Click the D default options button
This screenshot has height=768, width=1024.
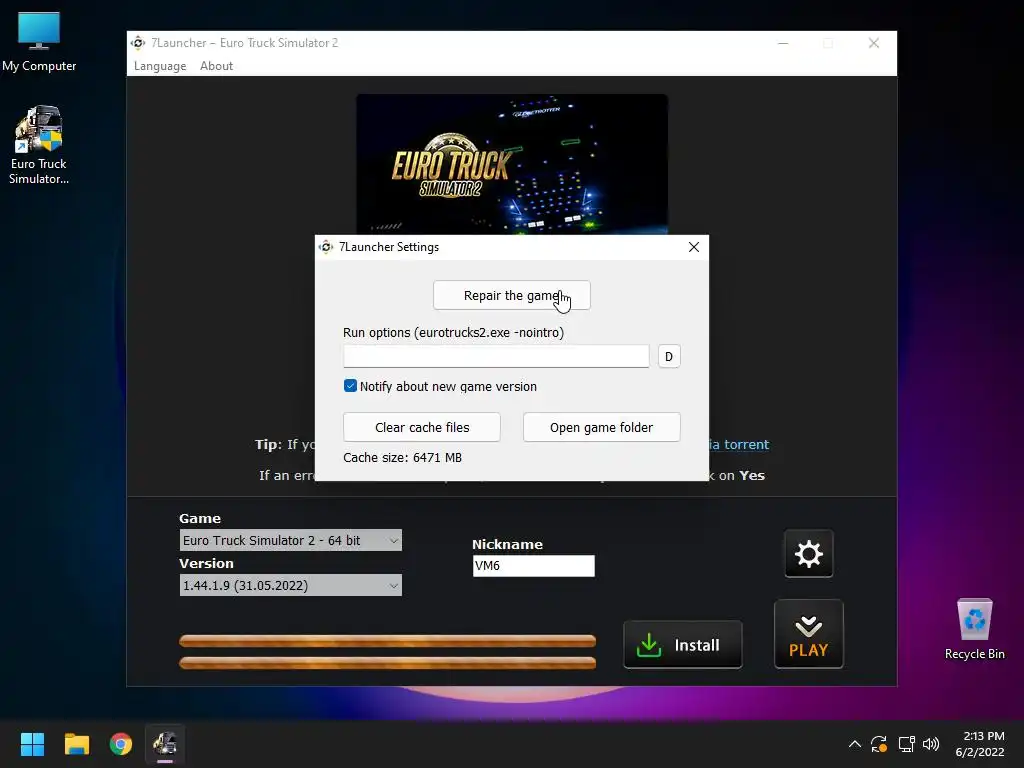coord(669,357)
